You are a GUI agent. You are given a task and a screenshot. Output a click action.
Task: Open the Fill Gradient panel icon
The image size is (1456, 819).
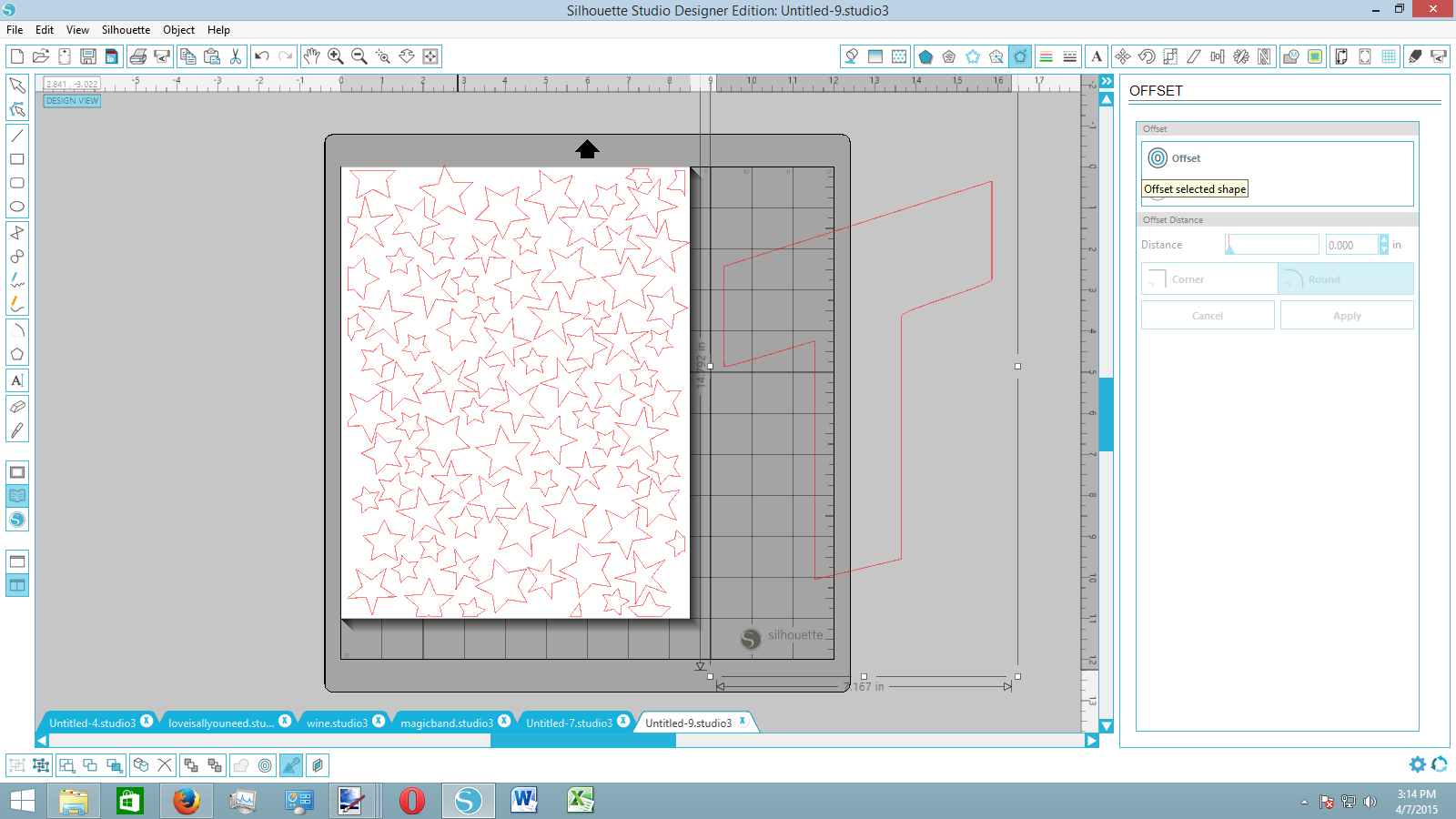pos(875,56)
